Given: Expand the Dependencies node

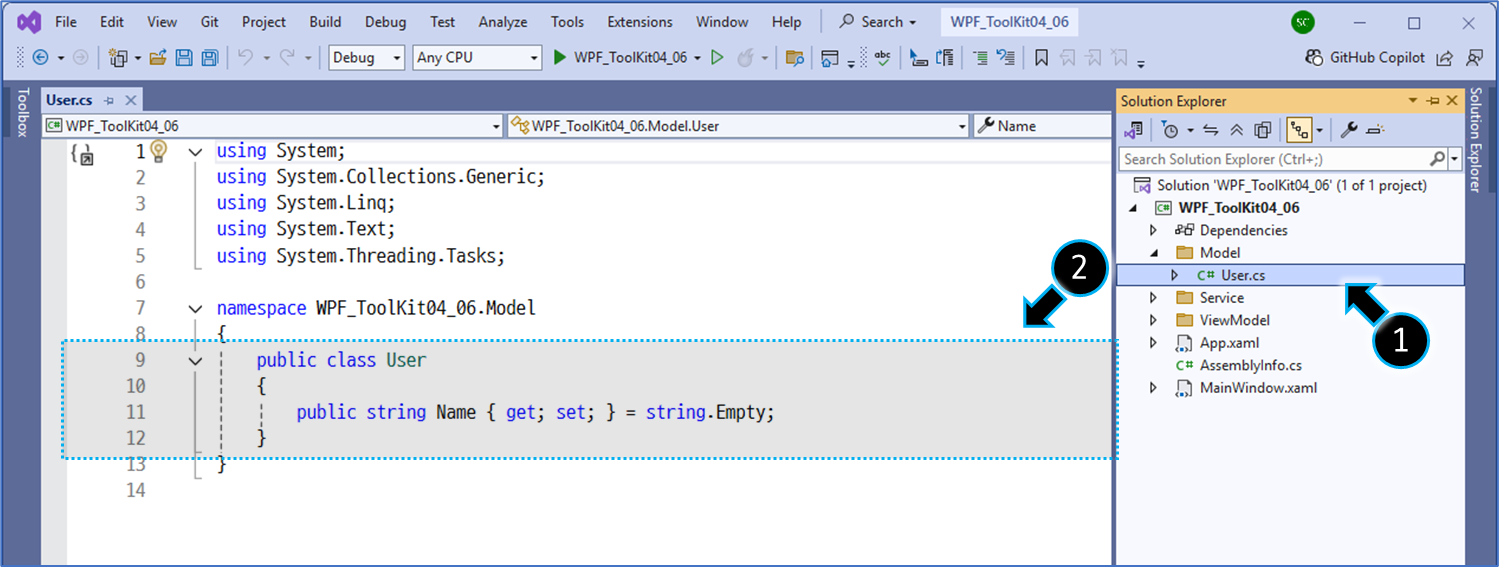Looking at the screenshot, I should point(1153,230).
